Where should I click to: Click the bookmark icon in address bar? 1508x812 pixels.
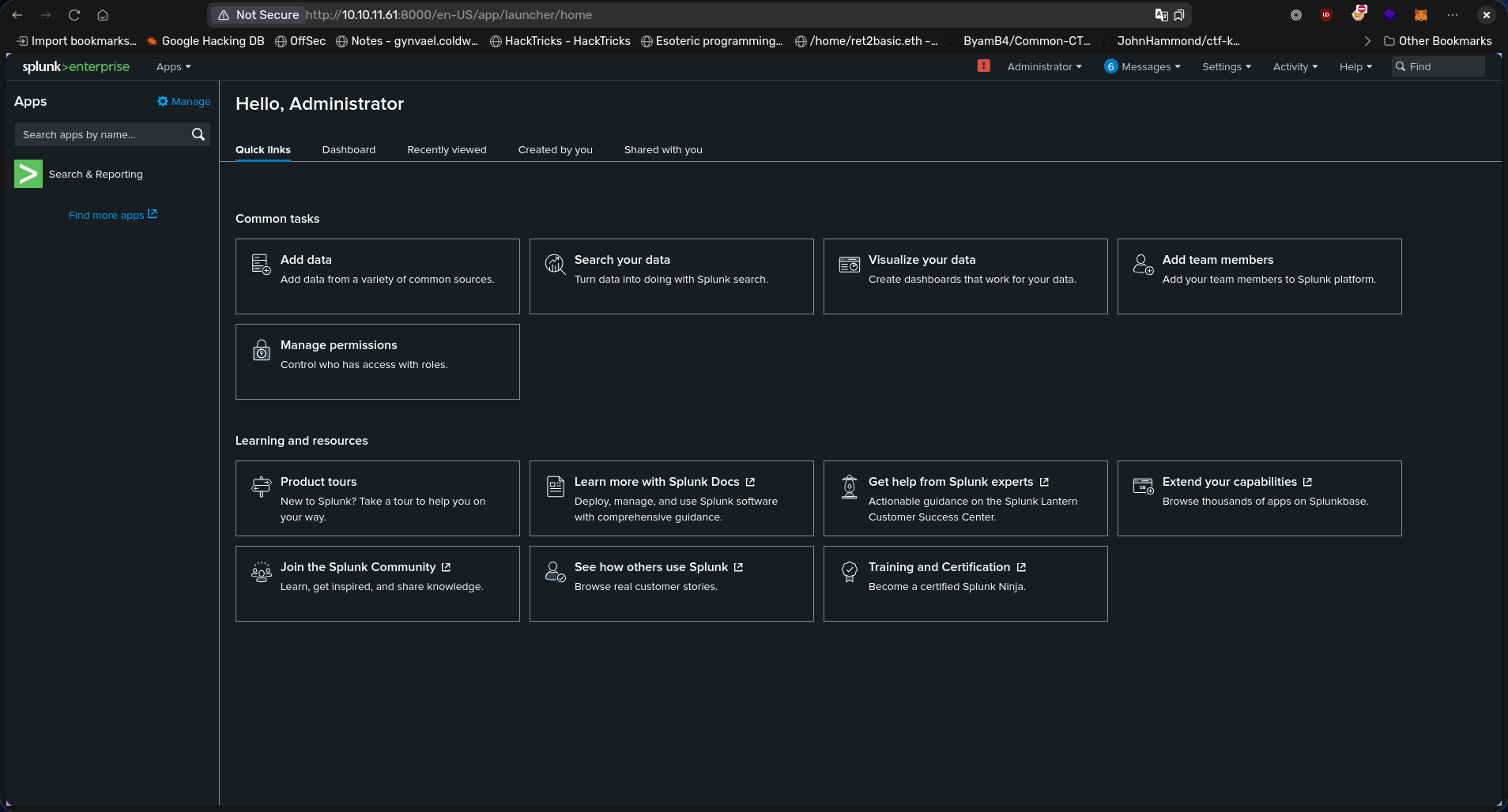point(1179,15)
